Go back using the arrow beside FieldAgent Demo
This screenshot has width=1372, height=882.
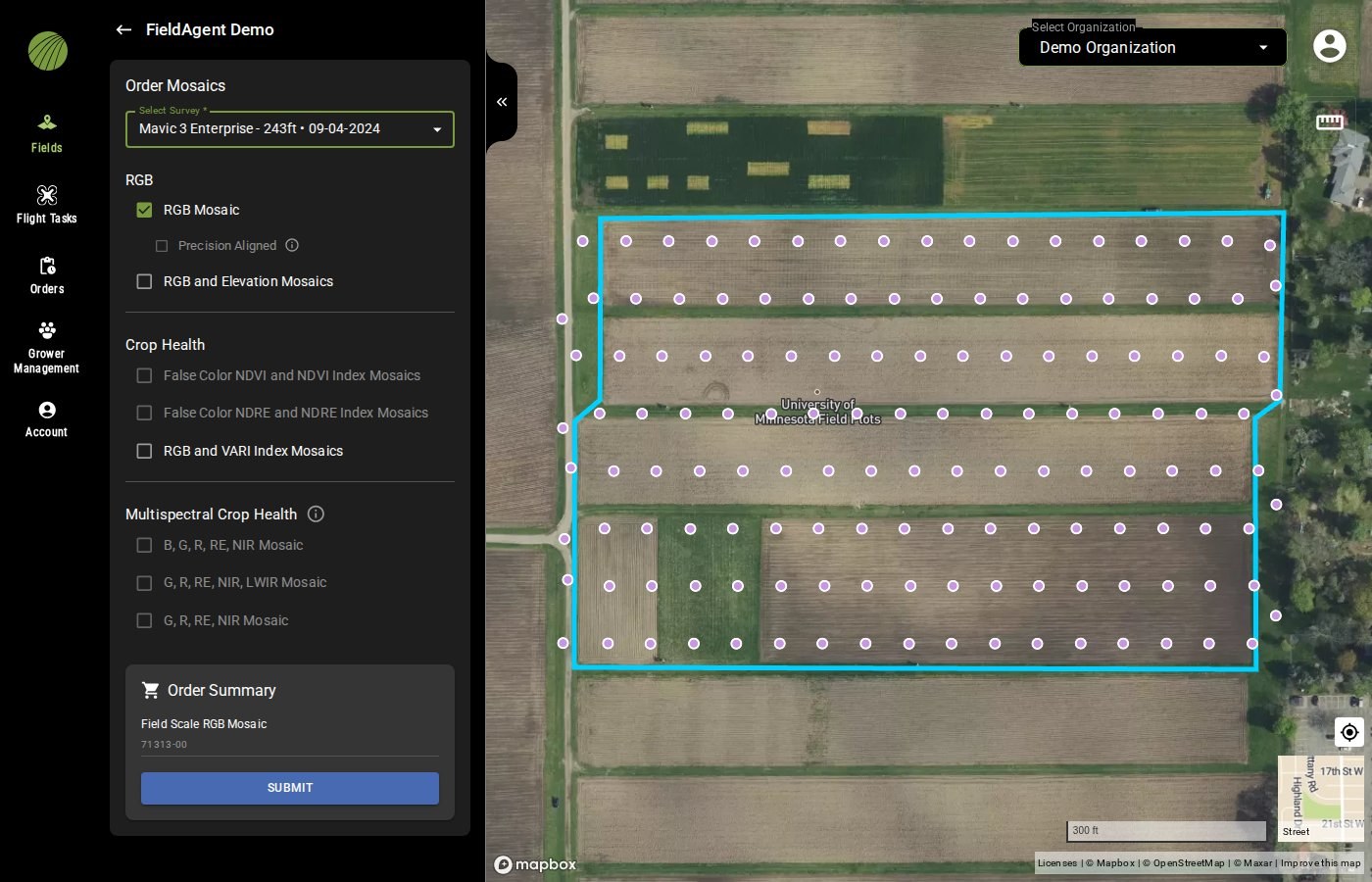tap(123, 29)
